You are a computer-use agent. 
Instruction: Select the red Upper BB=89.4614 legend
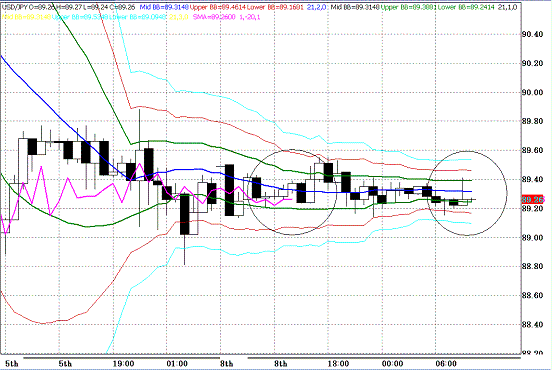[218, 7]
